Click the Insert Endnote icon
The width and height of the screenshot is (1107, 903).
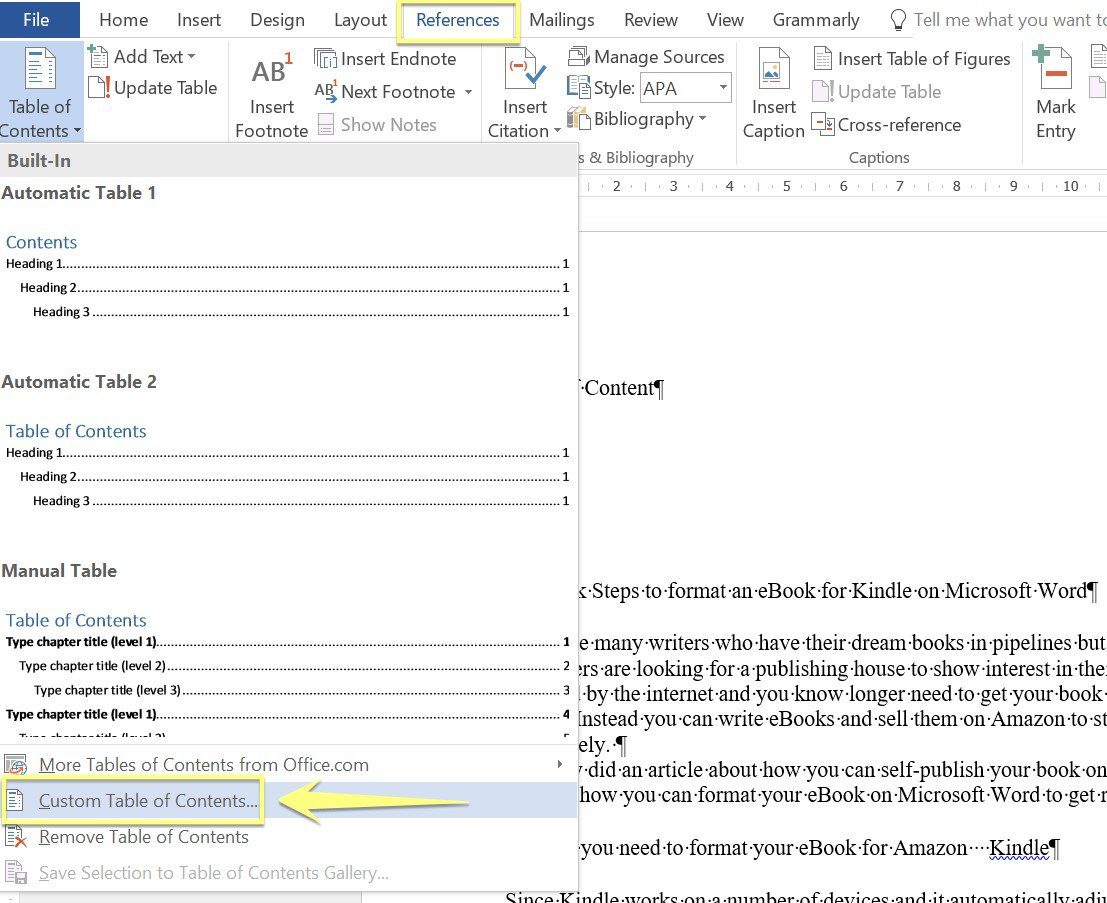[326, 59]
